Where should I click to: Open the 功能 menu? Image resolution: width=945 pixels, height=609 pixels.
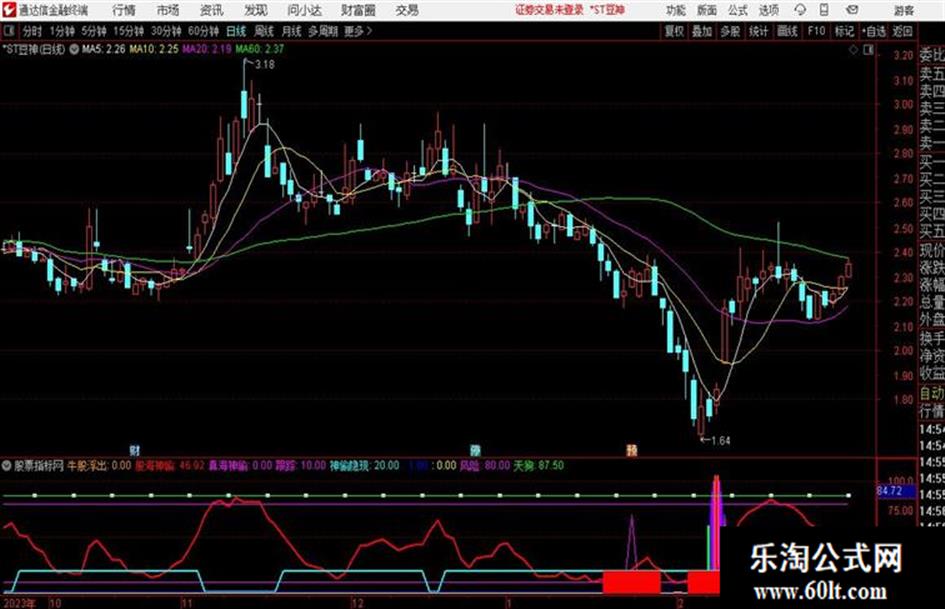click(676, 10)
